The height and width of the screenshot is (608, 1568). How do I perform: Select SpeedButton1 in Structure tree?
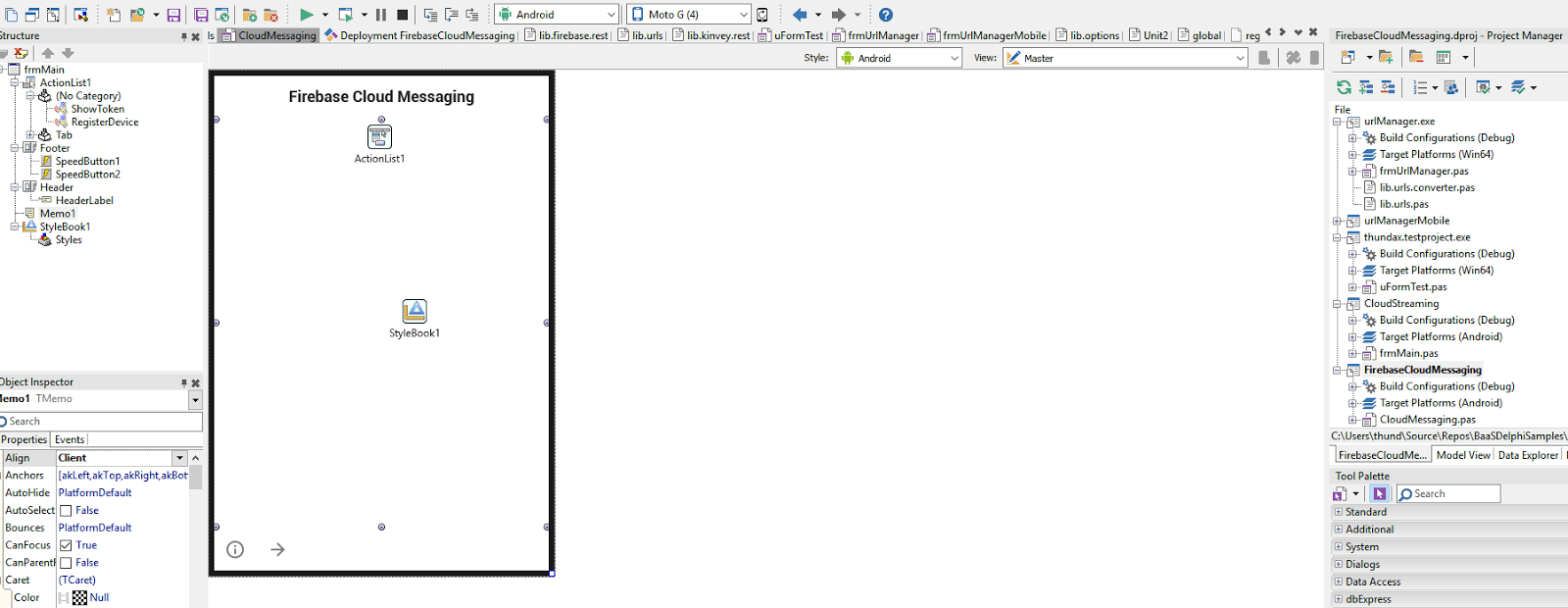(x=87, y=162)
